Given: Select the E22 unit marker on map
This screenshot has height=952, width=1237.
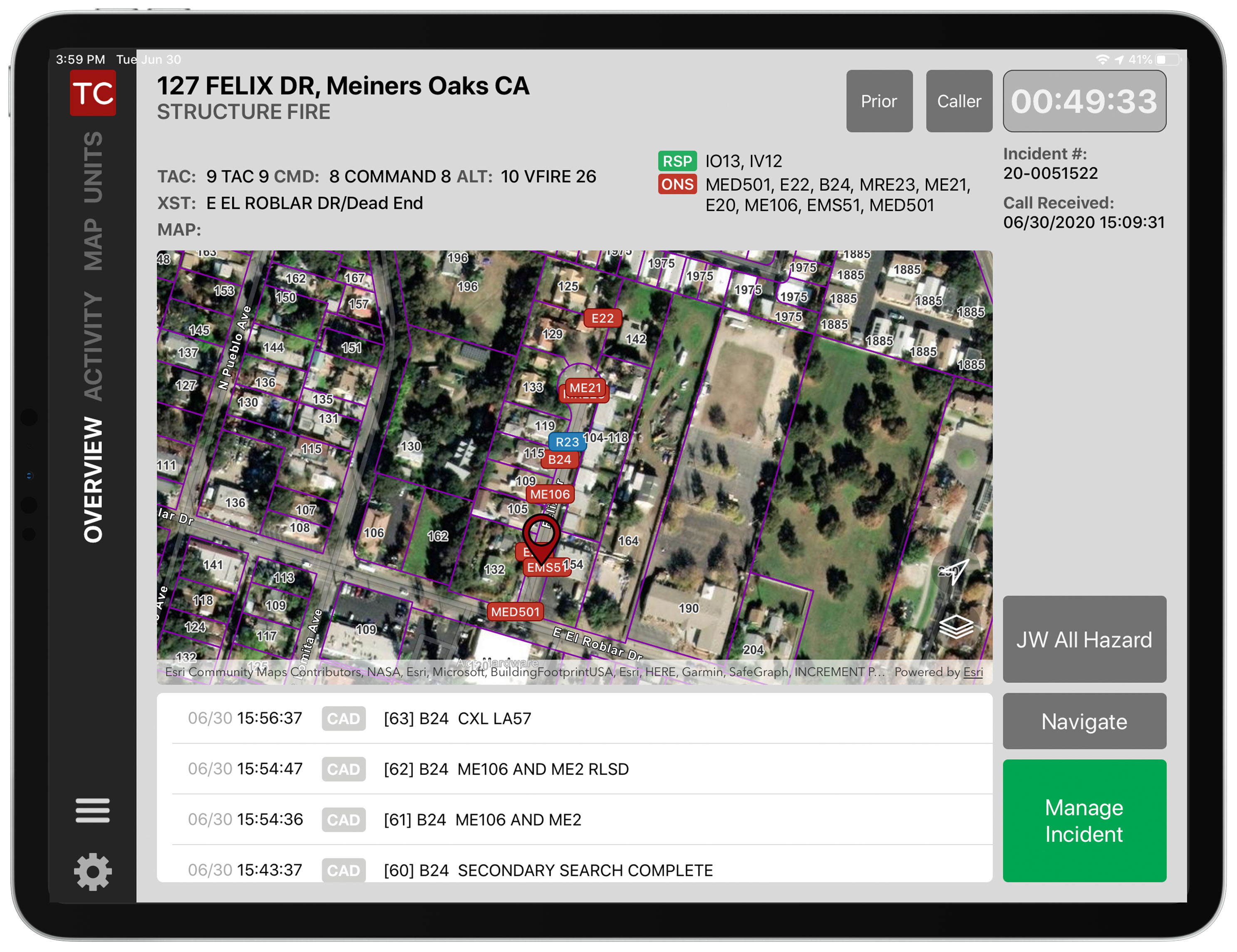Looking at the screenshot, I should (602, 318).
